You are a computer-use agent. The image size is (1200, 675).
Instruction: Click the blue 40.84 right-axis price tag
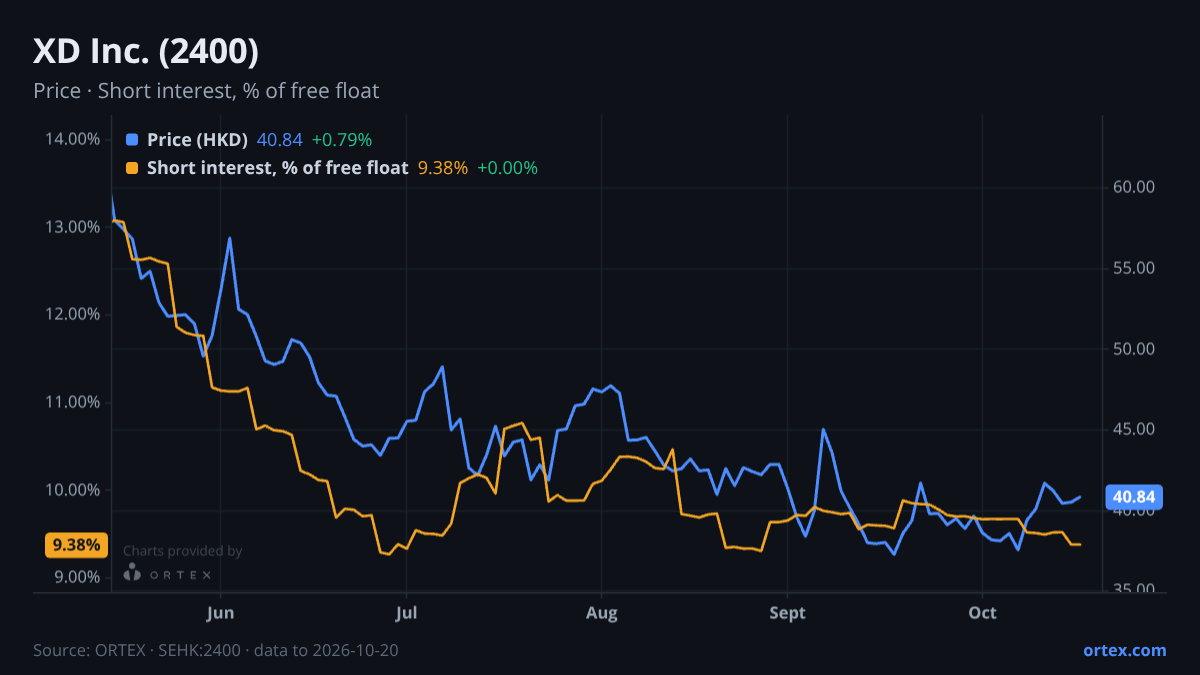pos(1133,497)
